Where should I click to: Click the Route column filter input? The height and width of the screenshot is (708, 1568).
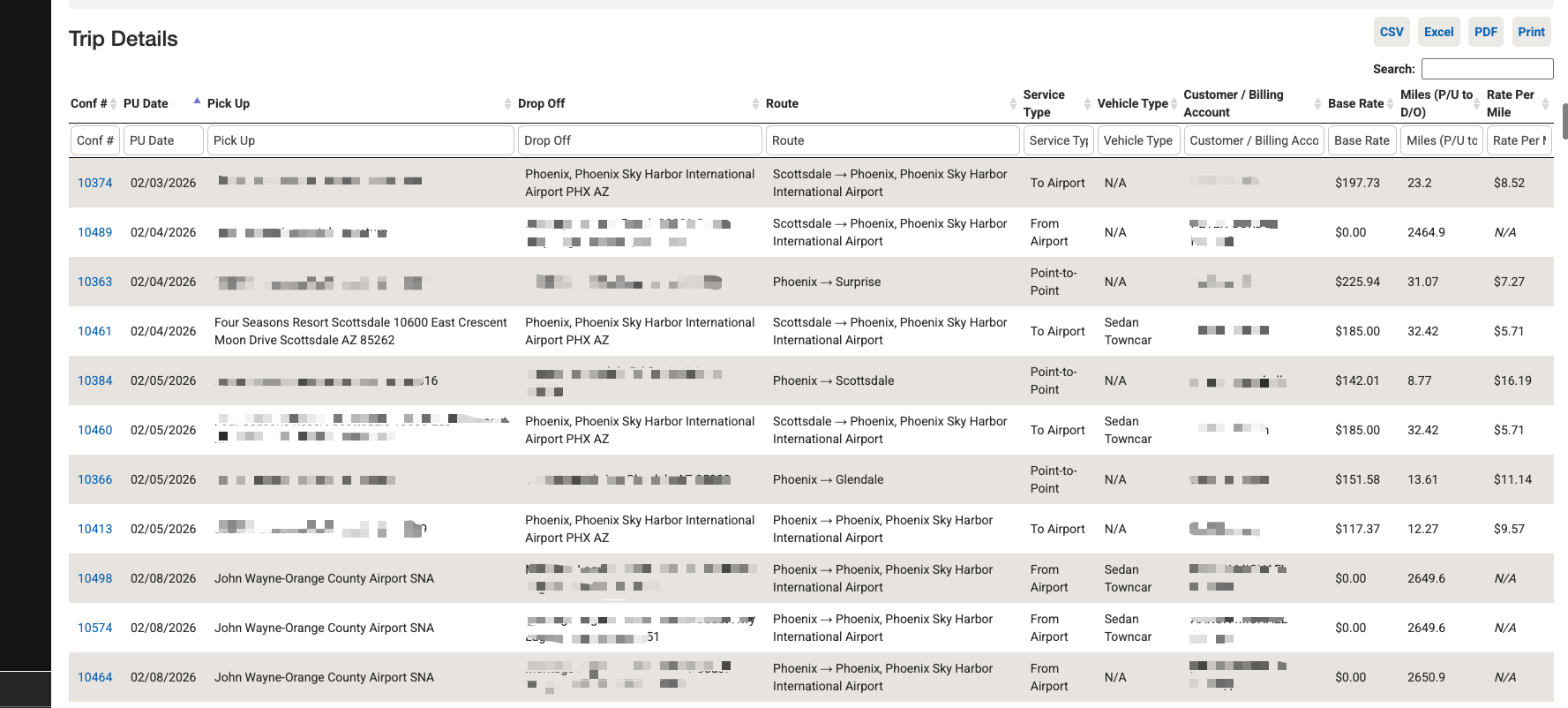892,140
